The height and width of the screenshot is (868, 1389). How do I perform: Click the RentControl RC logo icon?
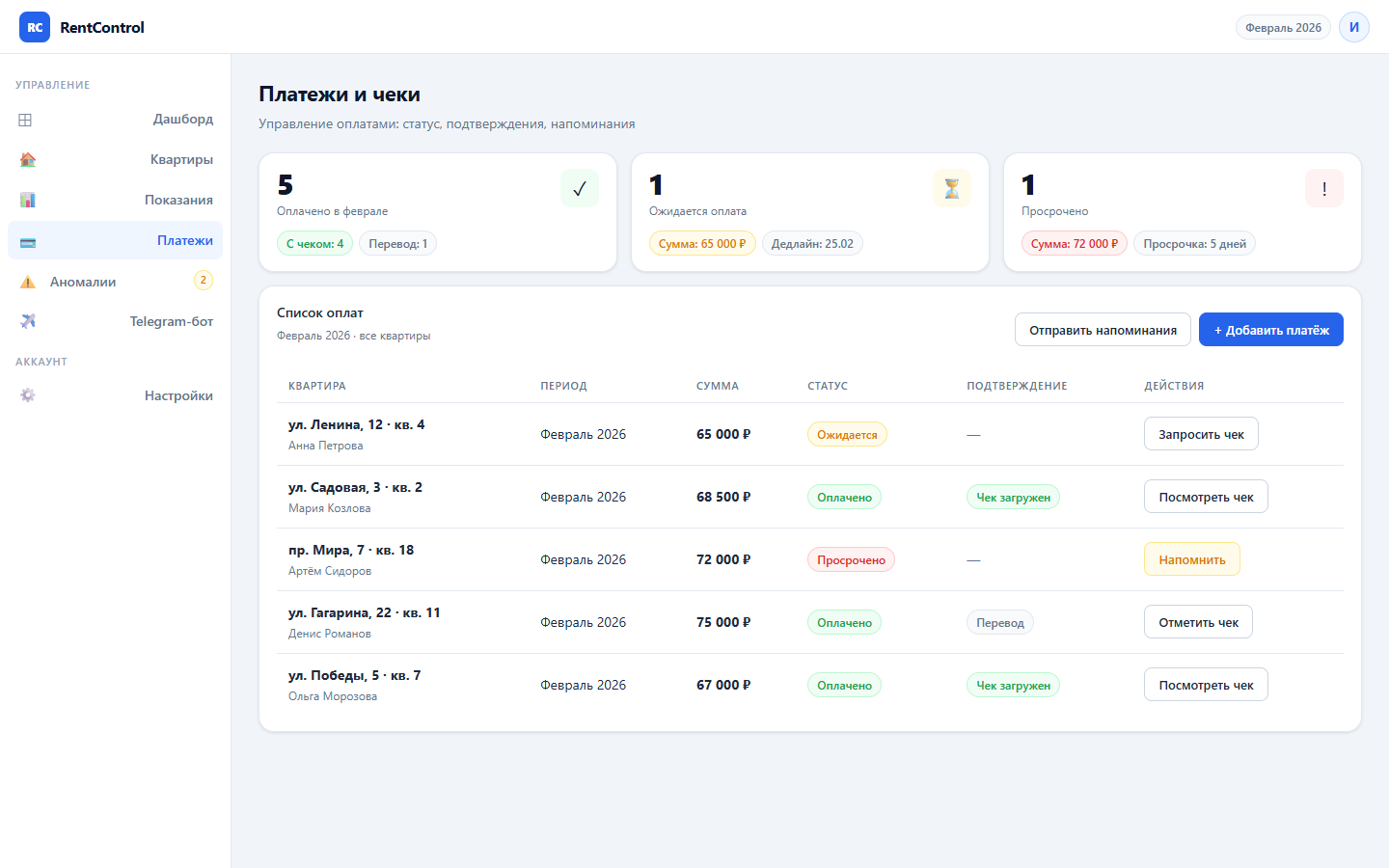coord(35,27)
